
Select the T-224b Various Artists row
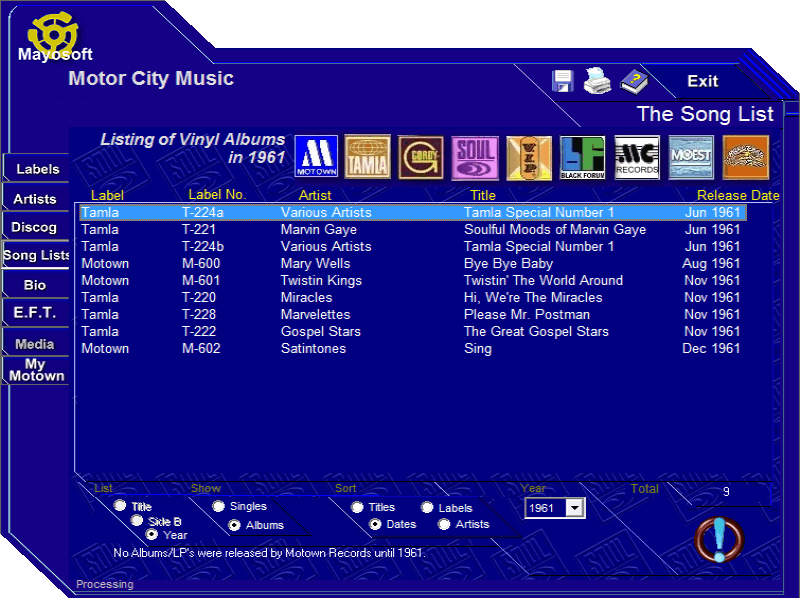413,246
